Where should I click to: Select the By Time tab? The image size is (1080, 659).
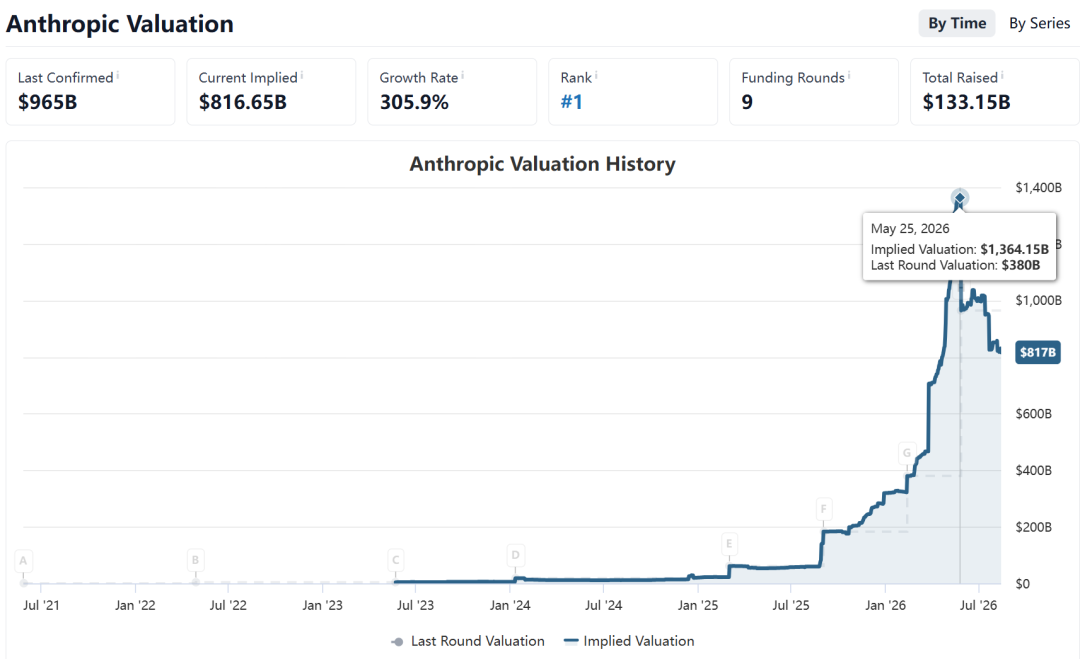(x=957, y=23)
